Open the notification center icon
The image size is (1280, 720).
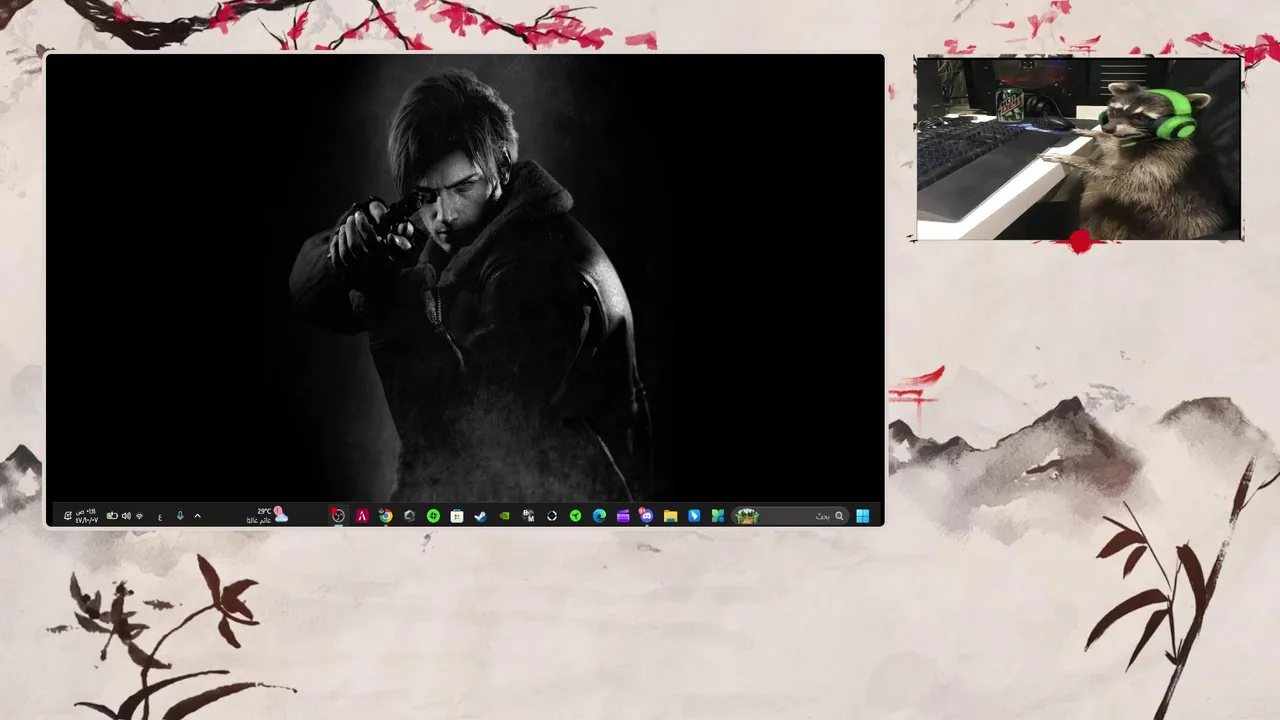click(x=67, y=516)
